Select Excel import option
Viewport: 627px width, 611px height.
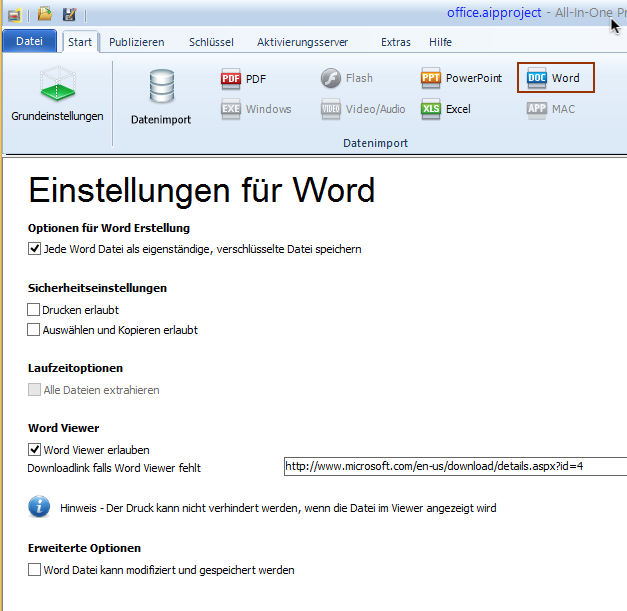445,109
